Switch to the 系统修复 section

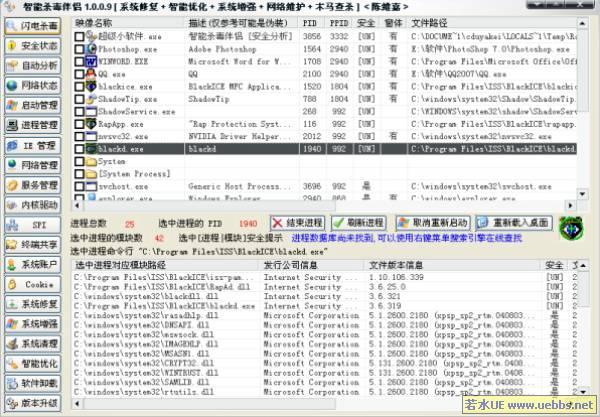pyautogui.click(x=33, y=305)
